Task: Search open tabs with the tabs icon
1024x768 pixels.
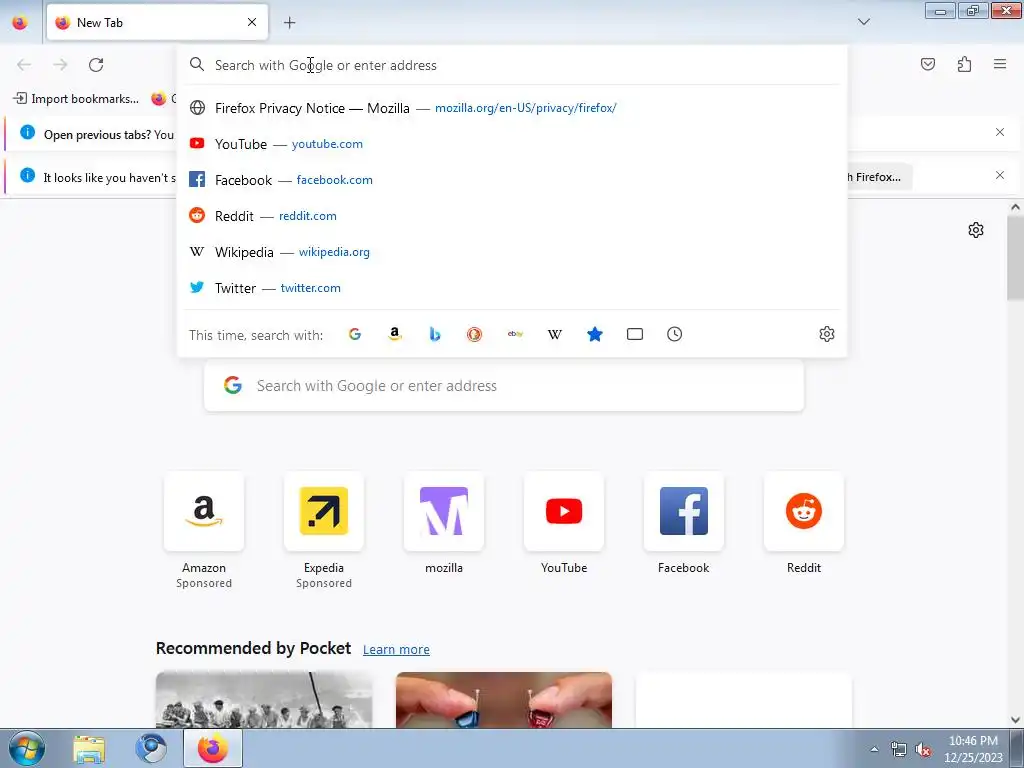Action: (x=635, y=334)
